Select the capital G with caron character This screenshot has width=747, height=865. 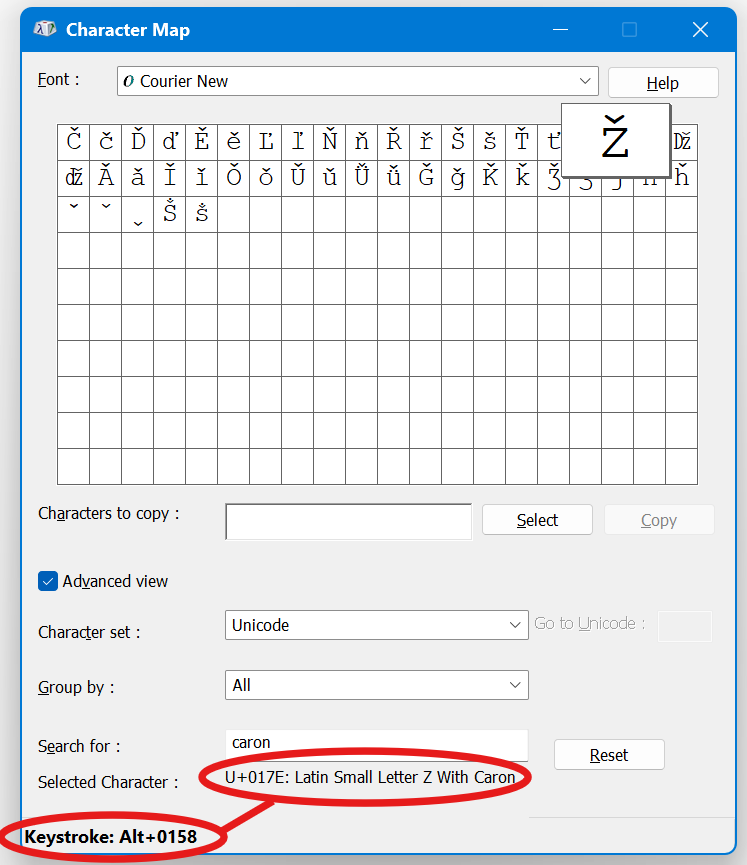pyautogui.click(x=426, y=178)
